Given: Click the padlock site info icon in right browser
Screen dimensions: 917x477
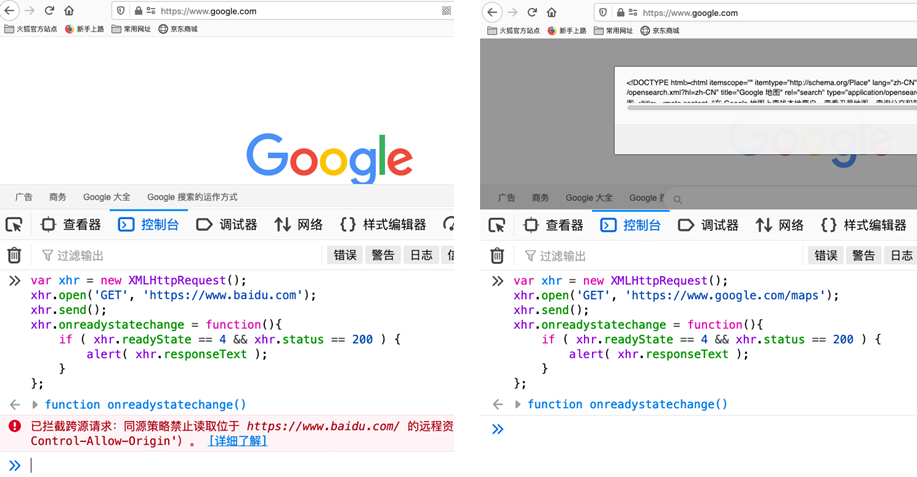Looking at the screenshot, I should tap(620, 12).
